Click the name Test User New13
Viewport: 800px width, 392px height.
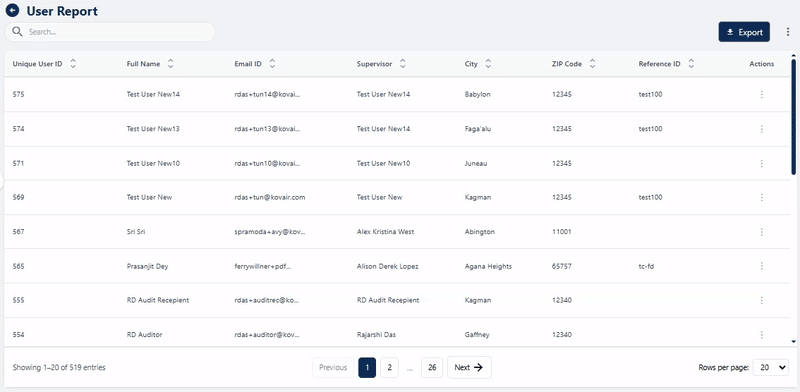pos(153,129)
